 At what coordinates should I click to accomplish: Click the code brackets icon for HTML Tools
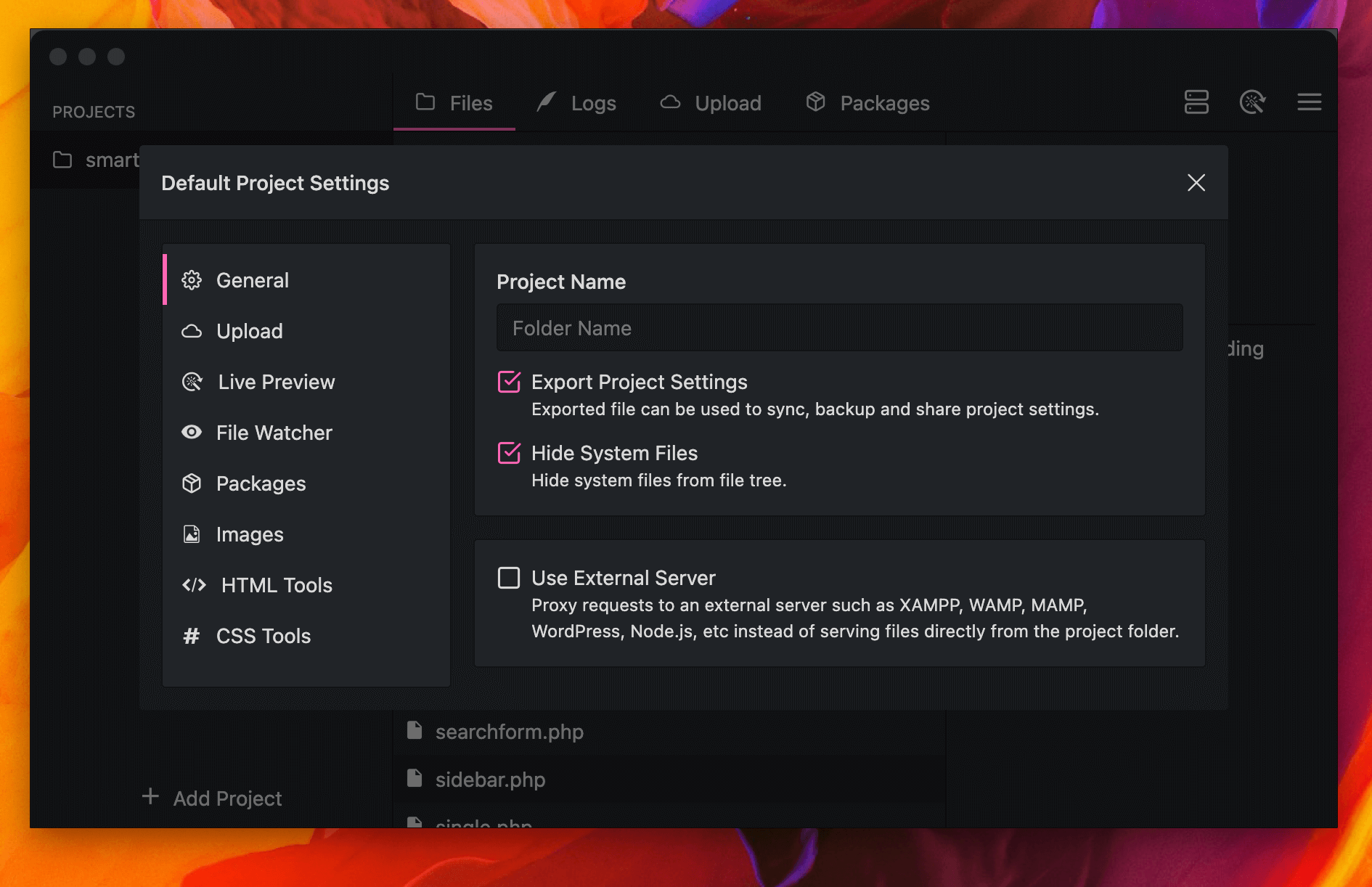pos(194,585)
